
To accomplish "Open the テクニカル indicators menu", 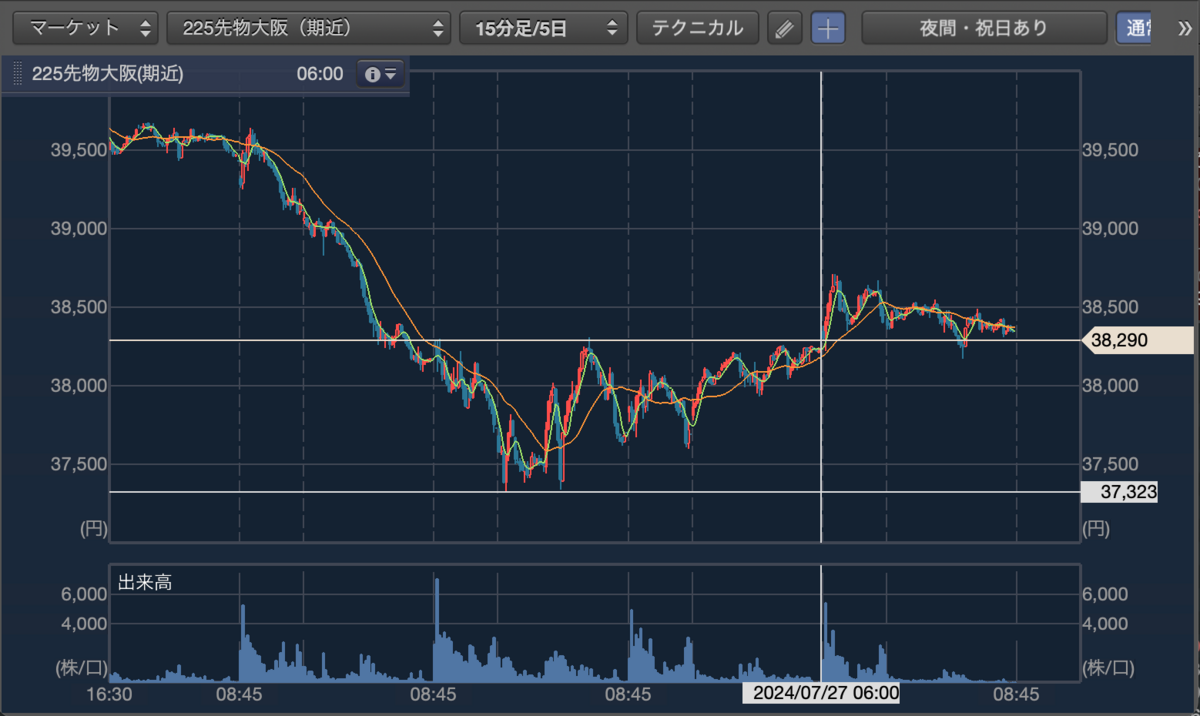I will (697, 28).
